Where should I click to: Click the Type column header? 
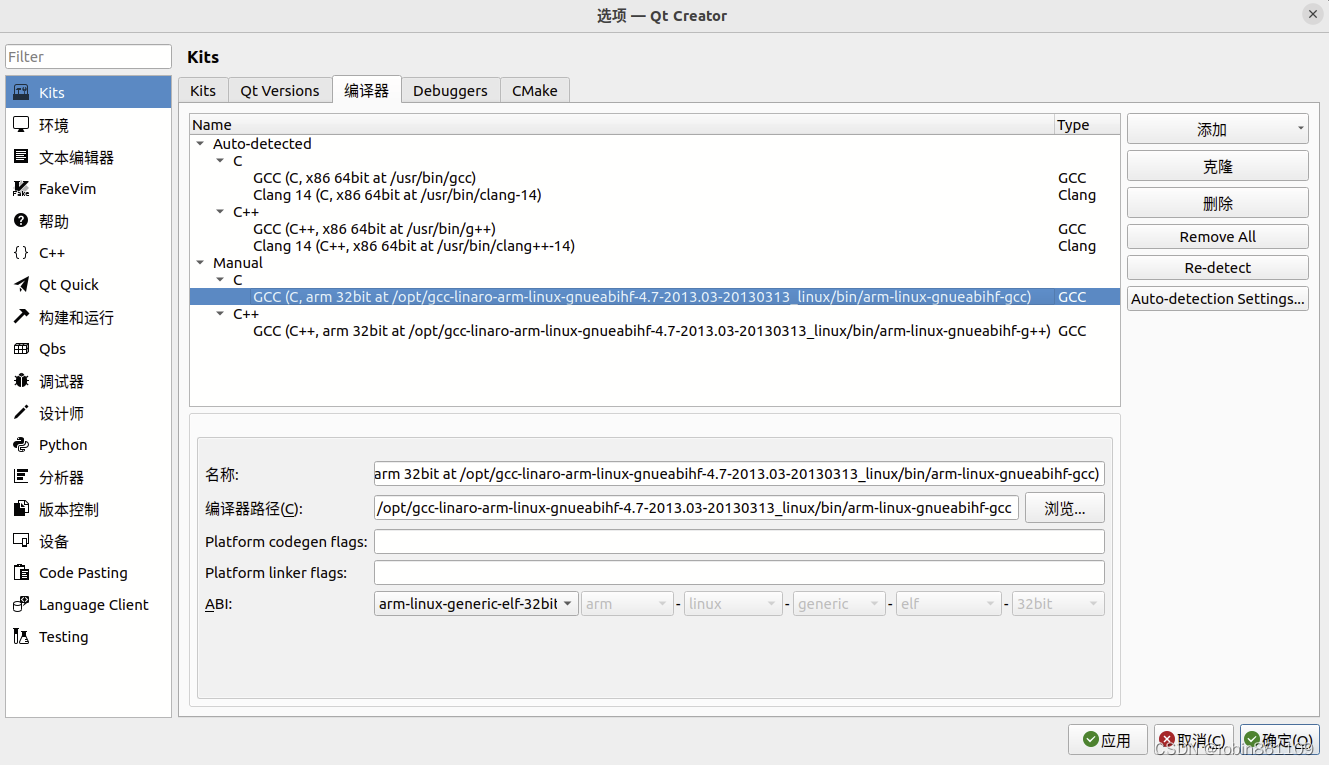click(x=1087, y=125)
